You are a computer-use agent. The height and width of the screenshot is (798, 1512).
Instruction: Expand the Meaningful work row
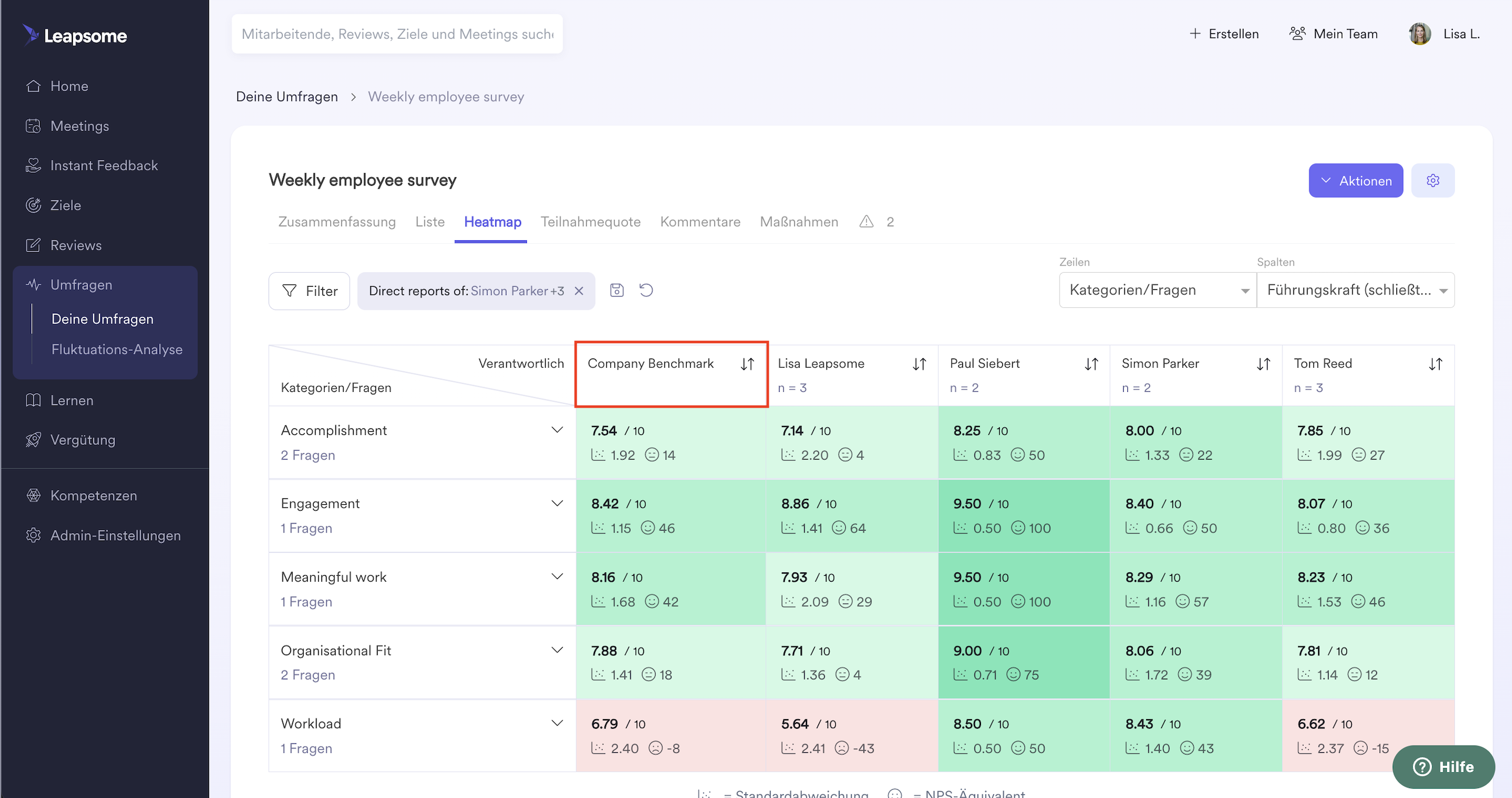tap(557, 576)
